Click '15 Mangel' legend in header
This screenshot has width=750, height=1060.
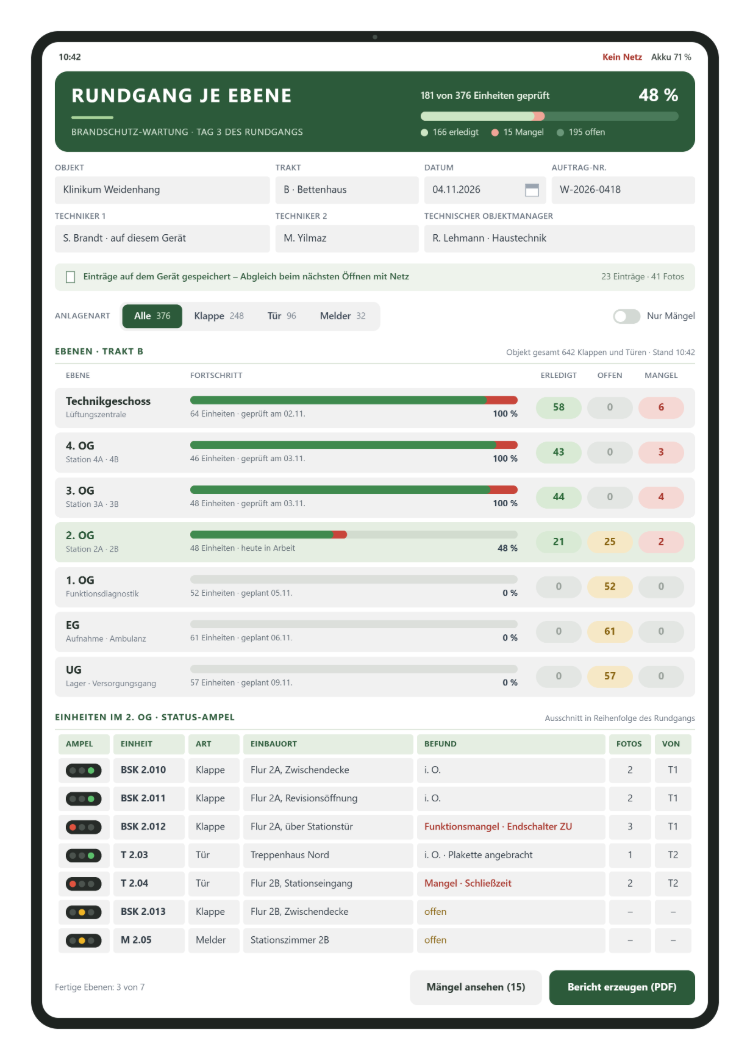pyautogui.click(x=517, y=132)
